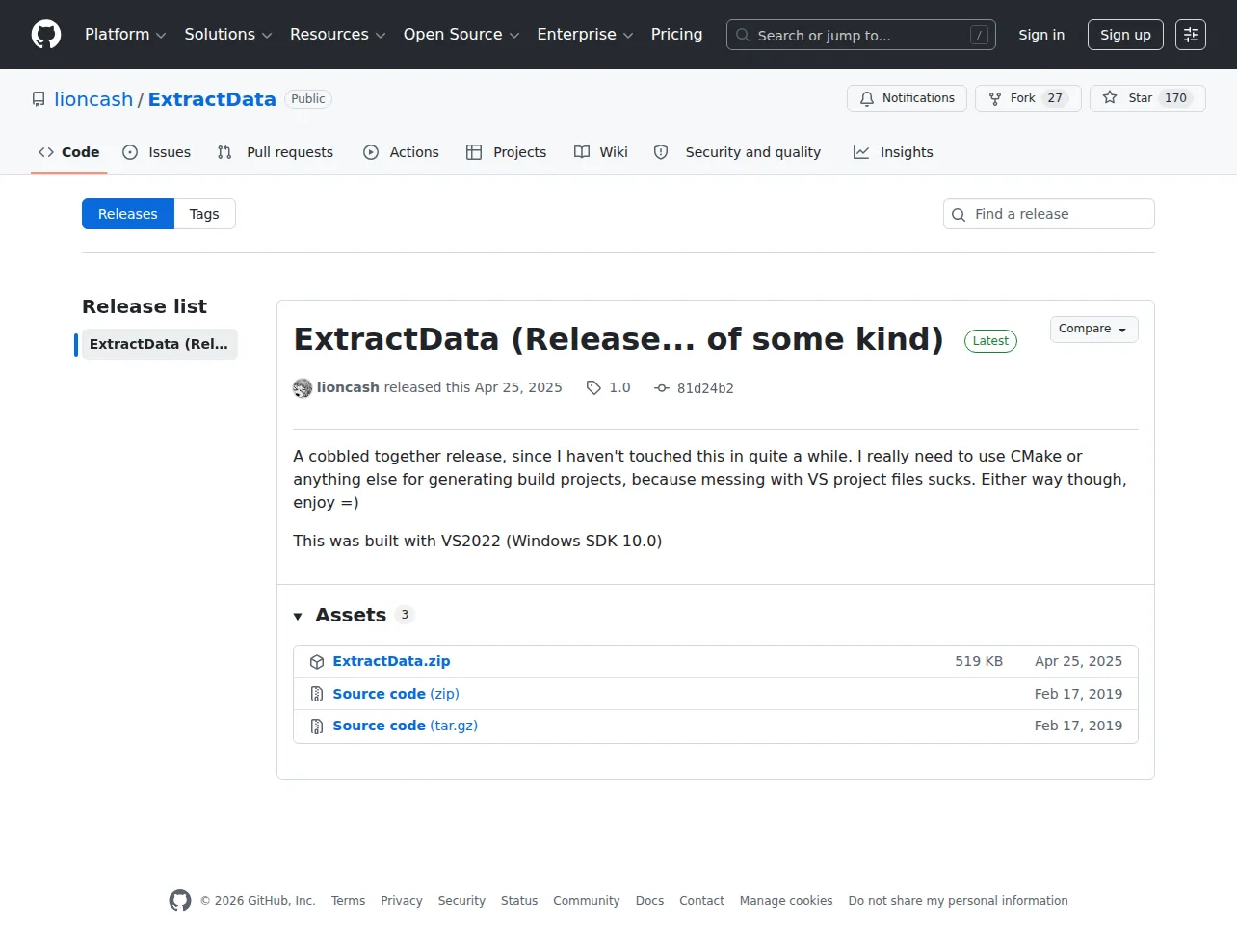Download ExtractData.zip asset
Viewport: 1237px width, 952px height.
click(x=391, y=661)
